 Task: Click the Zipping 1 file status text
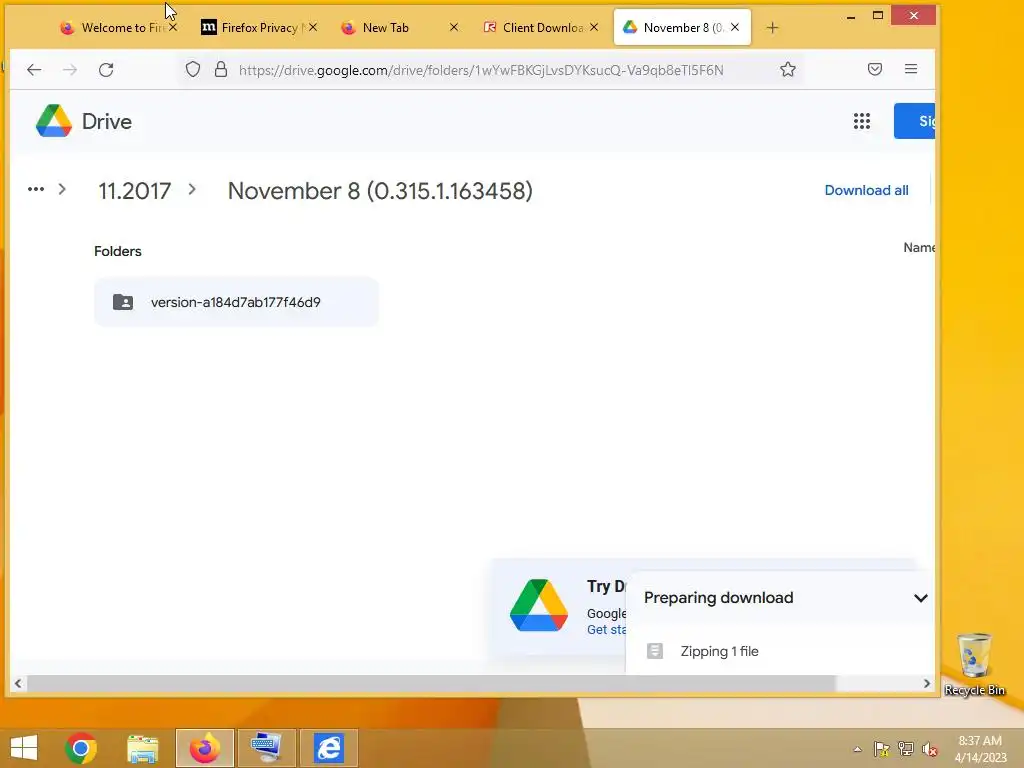719,651
